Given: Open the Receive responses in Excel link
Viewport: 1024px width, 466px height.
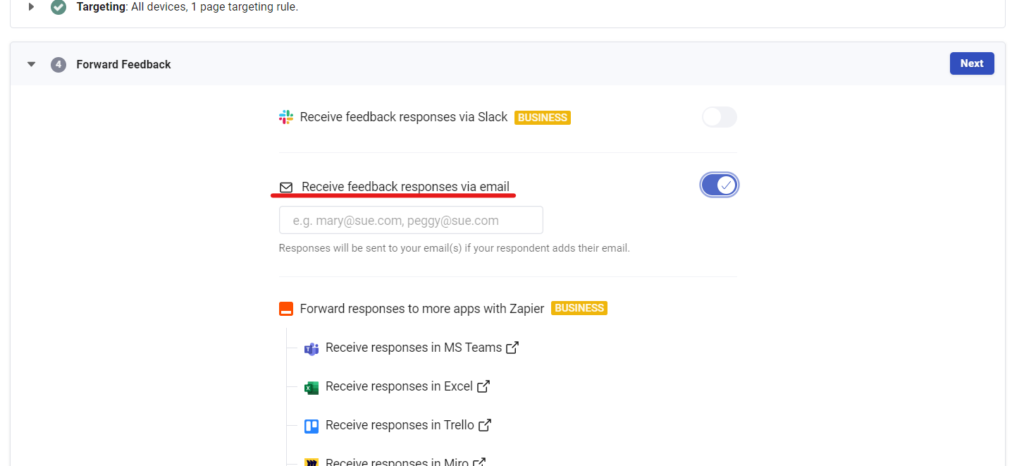Looking at the screenshot, I should pos(399,387).
